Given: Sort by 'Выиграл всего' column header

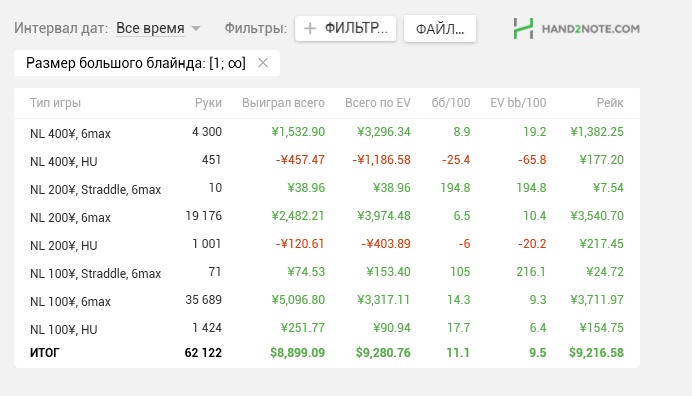Looking at the screenshot, I should (x=283, y=103).
